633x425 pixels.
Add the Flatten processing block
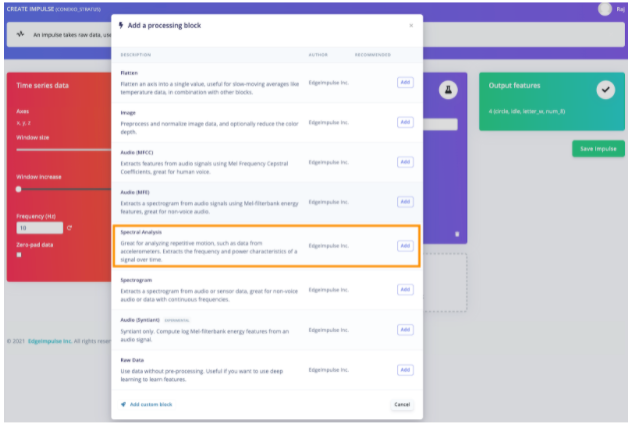[405, 82]
